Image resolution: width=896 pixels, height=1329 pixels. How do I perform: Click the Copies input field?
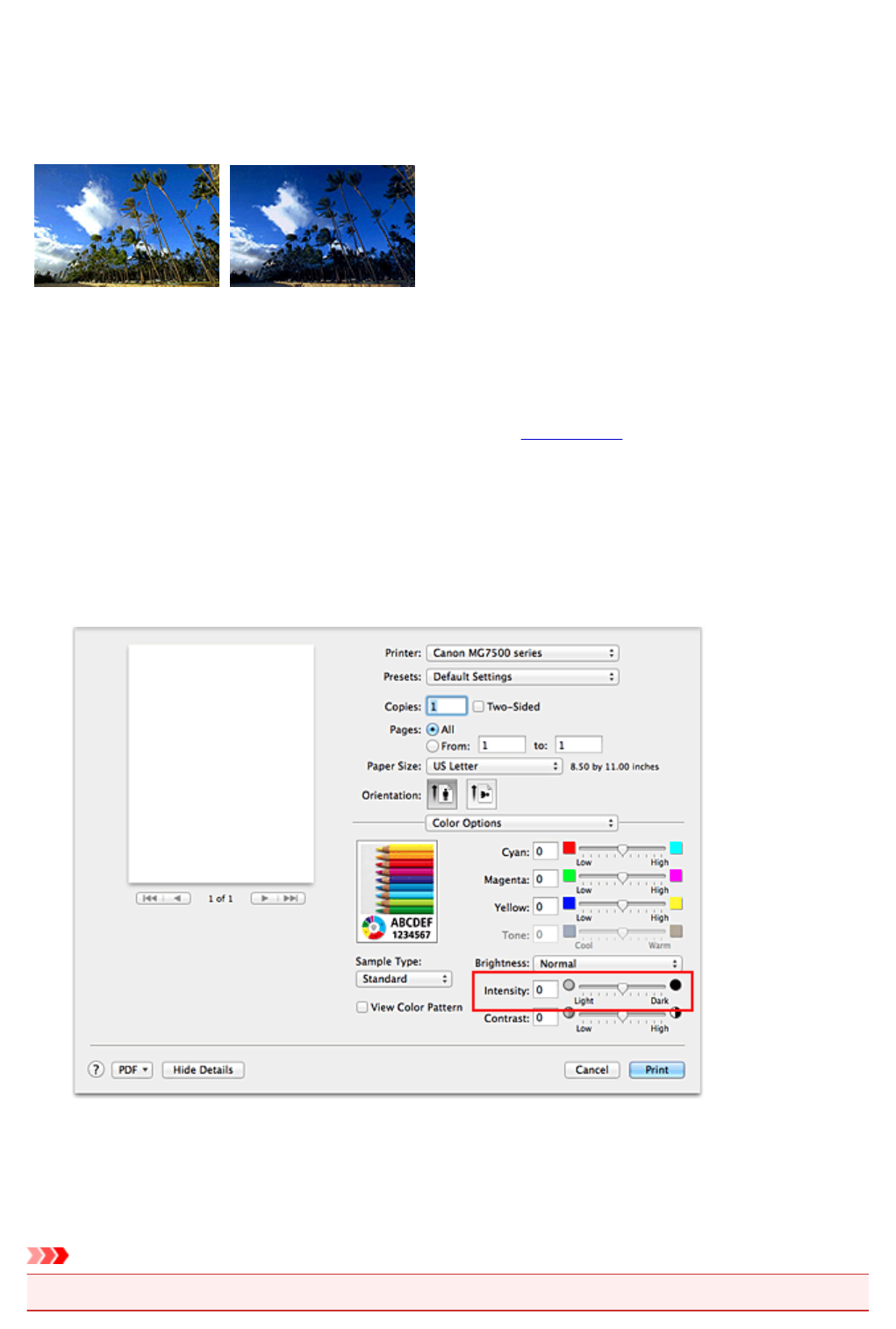pyautogui.click(x=447, y=706)
